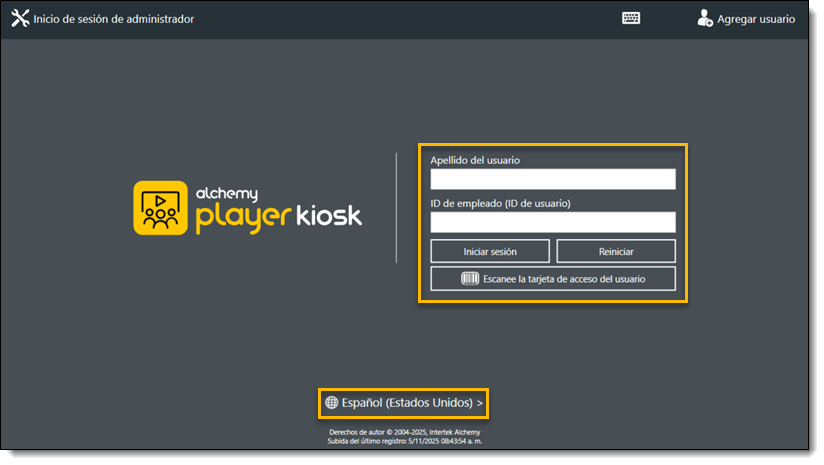Click the yellow Alchemy Player logo icon
824x465 pixels.
pyautogui.click(x=161, y=208)
